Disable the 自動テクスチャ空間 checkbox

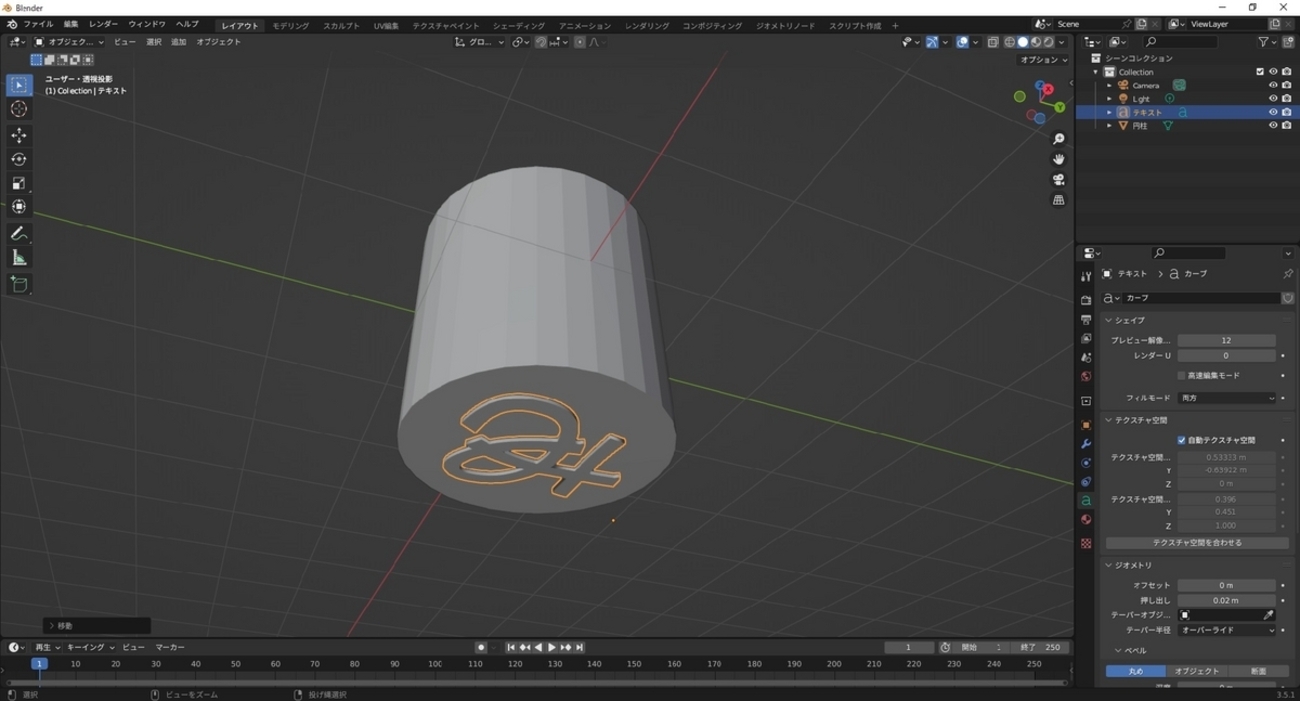pos(1181,440)
